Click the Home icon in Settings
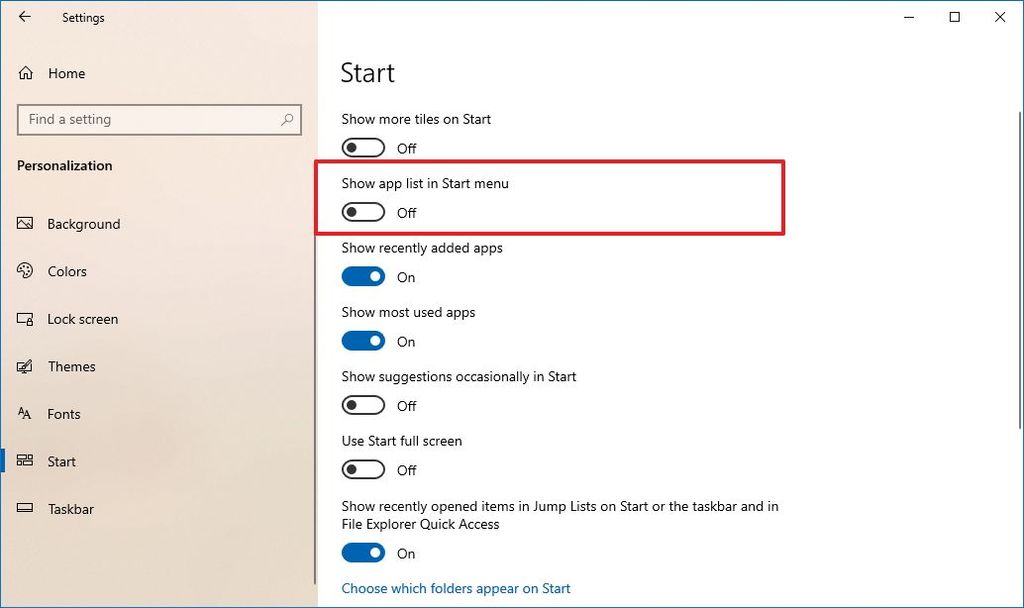Viewport: 1024px width, 608px height. [x=24, y=73]
